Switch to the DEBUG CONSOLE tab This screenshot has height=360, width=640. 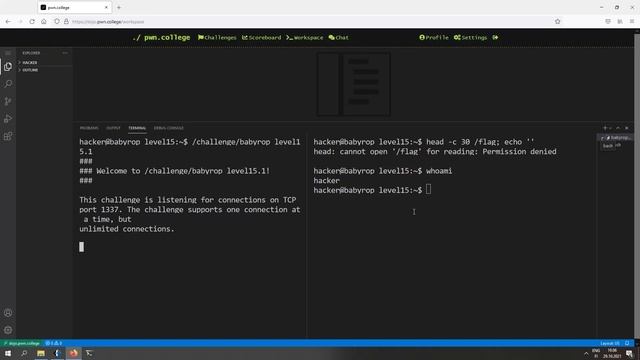click(169, 128)
